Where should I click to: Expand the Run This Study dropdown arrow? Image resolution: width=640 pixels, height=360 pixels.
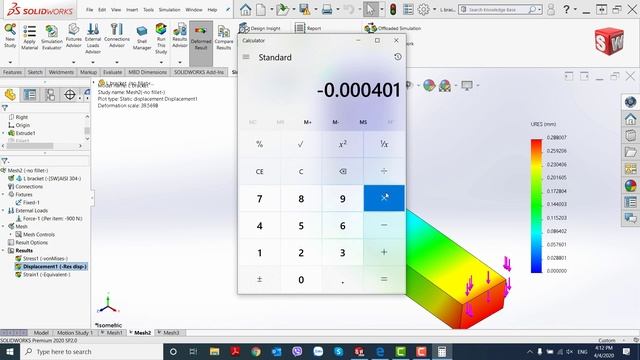click(x=161, y=62)
